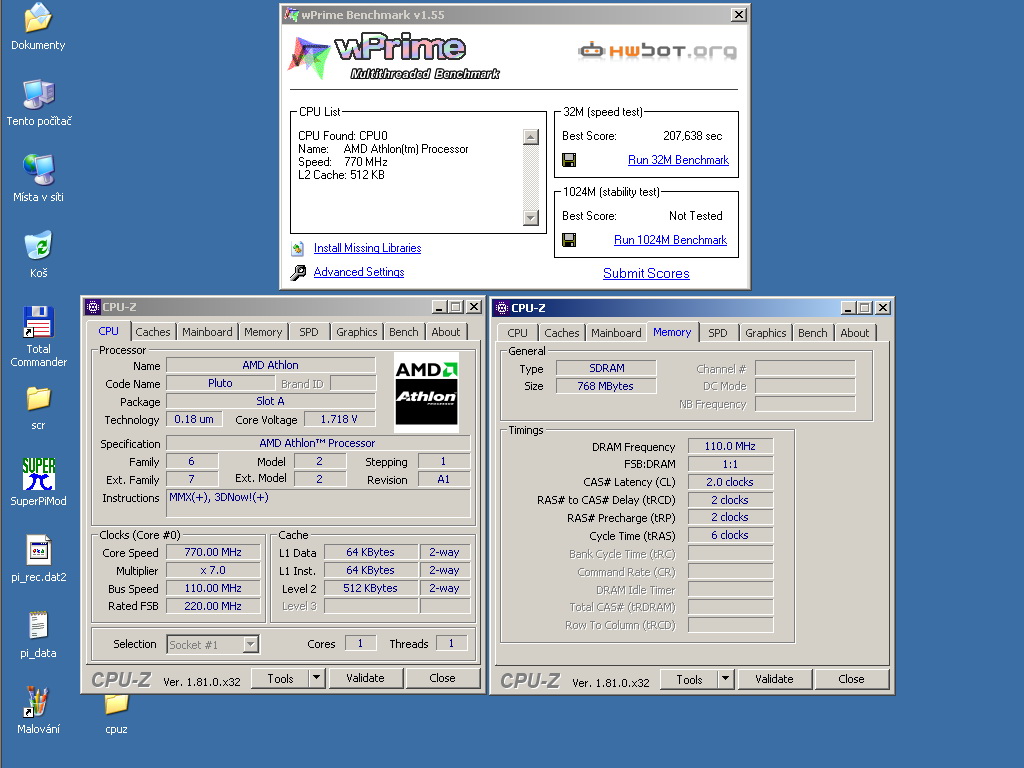Screen dimensions: 1024x768
Task: Open pi_data text file icon
Action: coord(39,626)
